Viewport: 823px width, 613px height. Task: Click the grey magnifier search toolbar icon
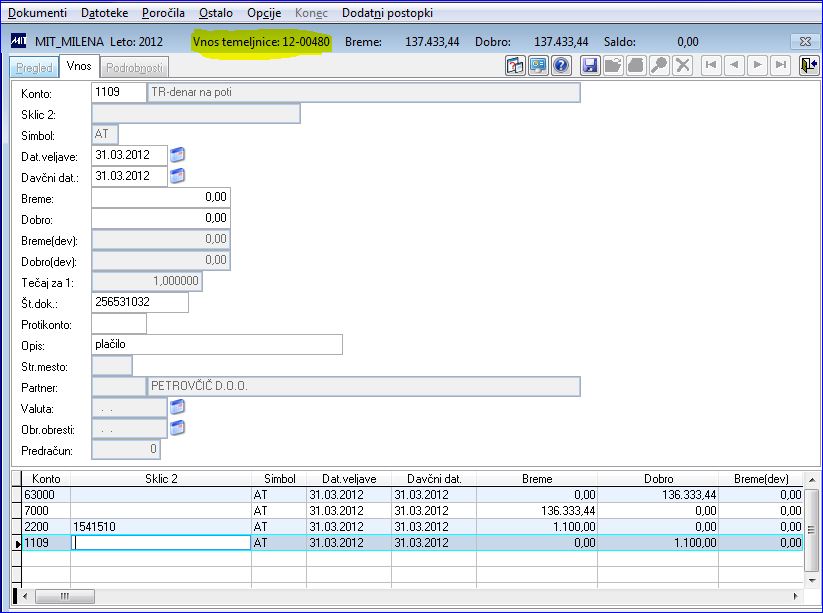pos(659,66)
